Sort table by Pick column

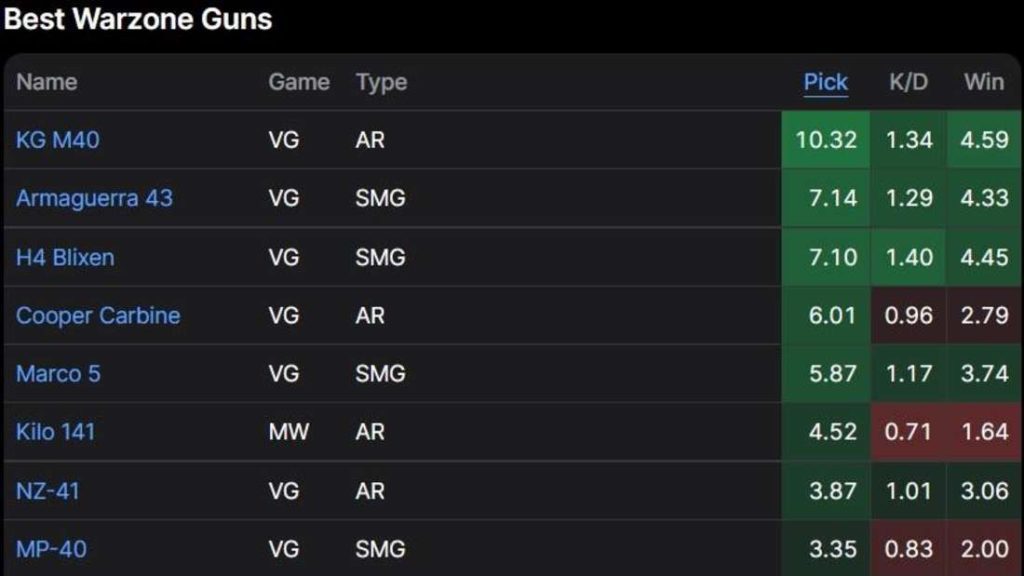825,82
